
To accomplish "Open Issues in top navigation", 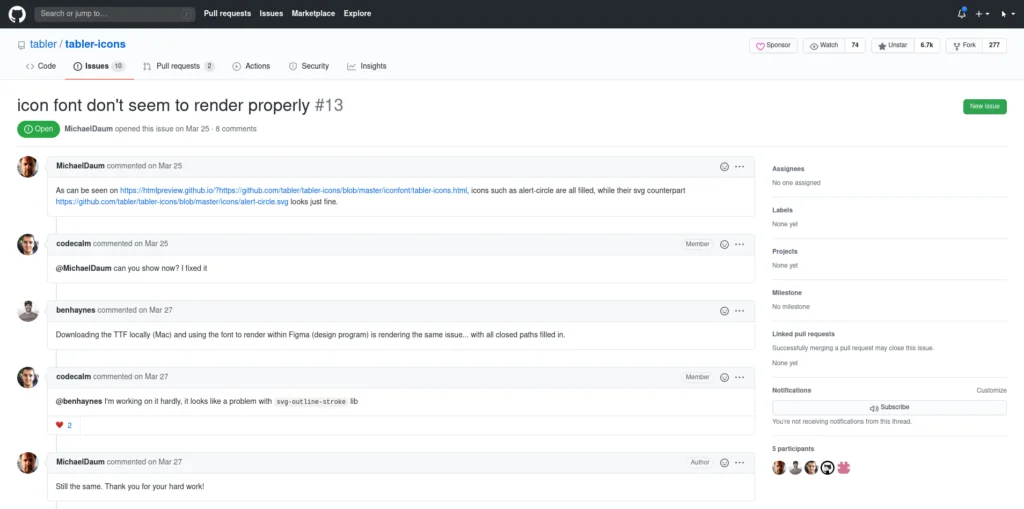I will coord(271,14).
